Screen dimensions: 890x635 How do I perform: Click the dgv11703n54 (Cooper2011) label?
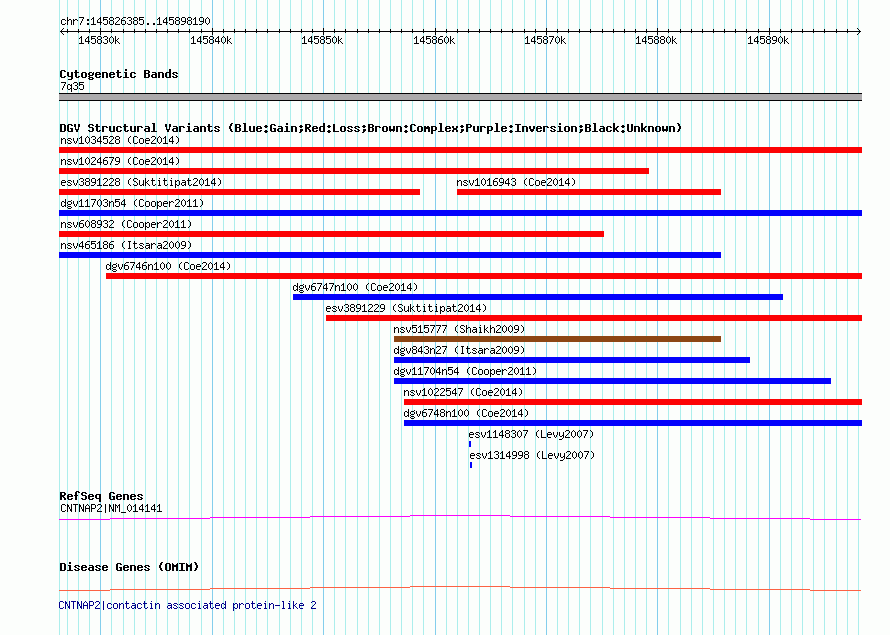tap(132, 203)
